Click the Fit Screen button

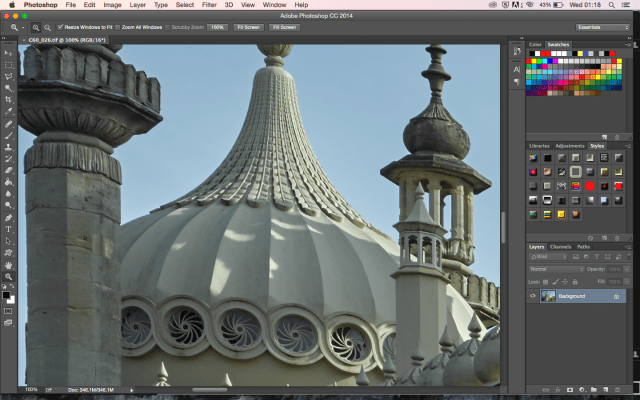tap(249, 27)
